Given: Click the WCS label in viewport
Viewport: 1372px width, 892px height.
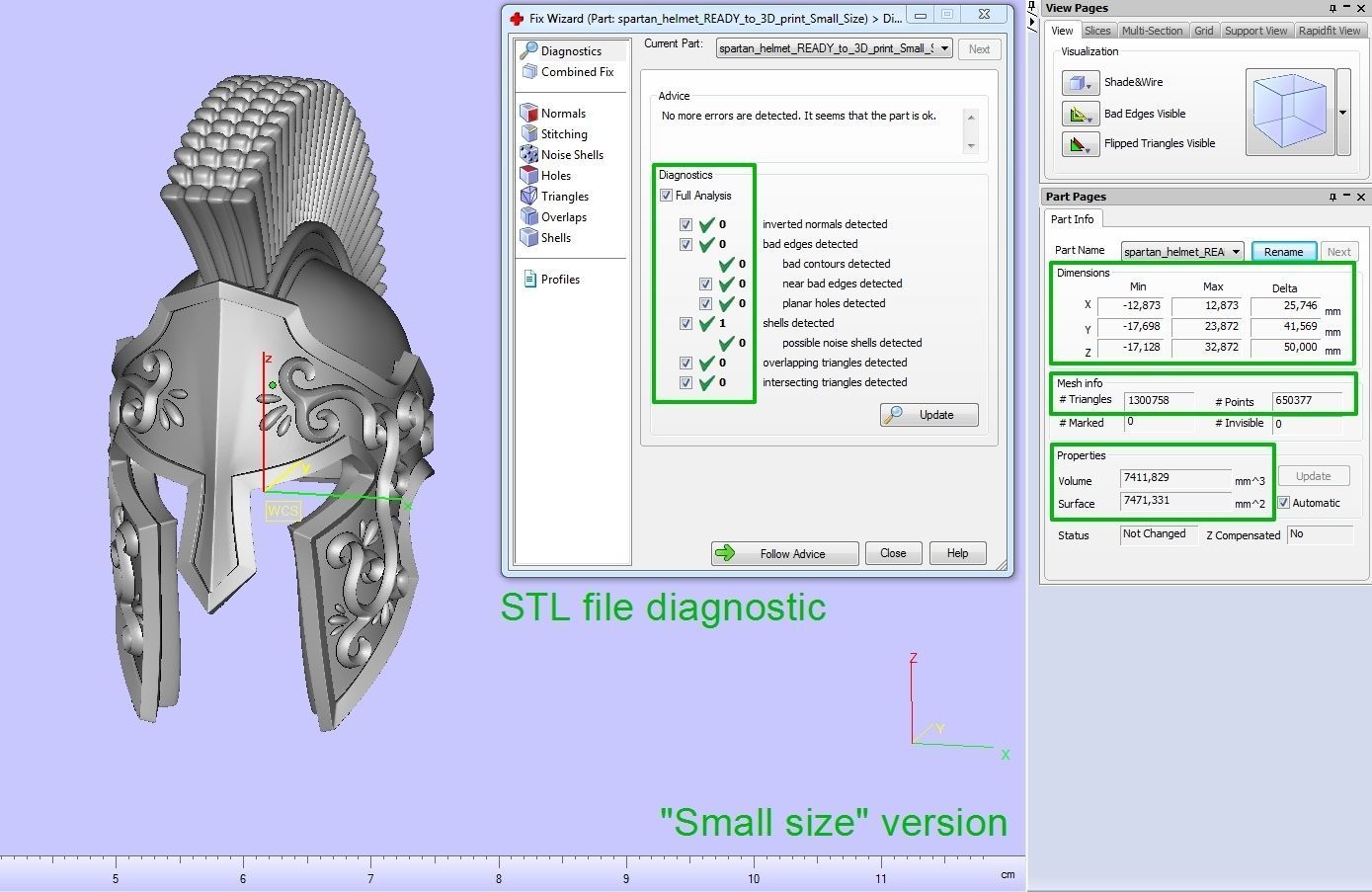Looking at the screenshot, I should pyautogui.click(x=282, y=511).
